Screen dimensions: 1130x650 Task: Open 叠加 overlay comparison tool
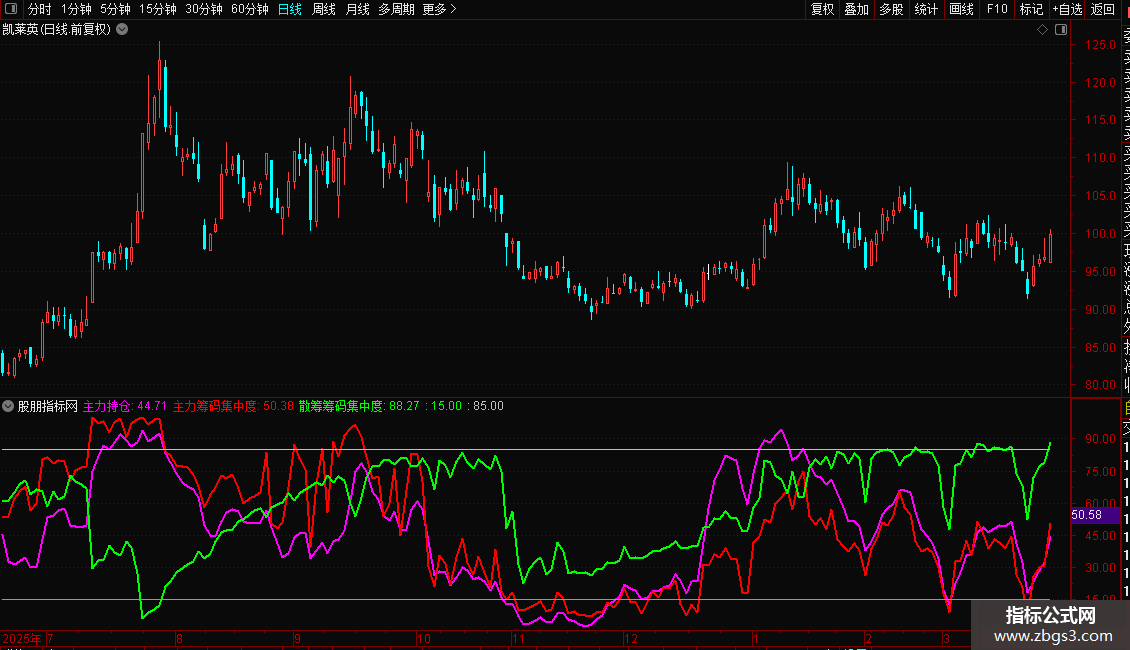(x=857, y=9)
